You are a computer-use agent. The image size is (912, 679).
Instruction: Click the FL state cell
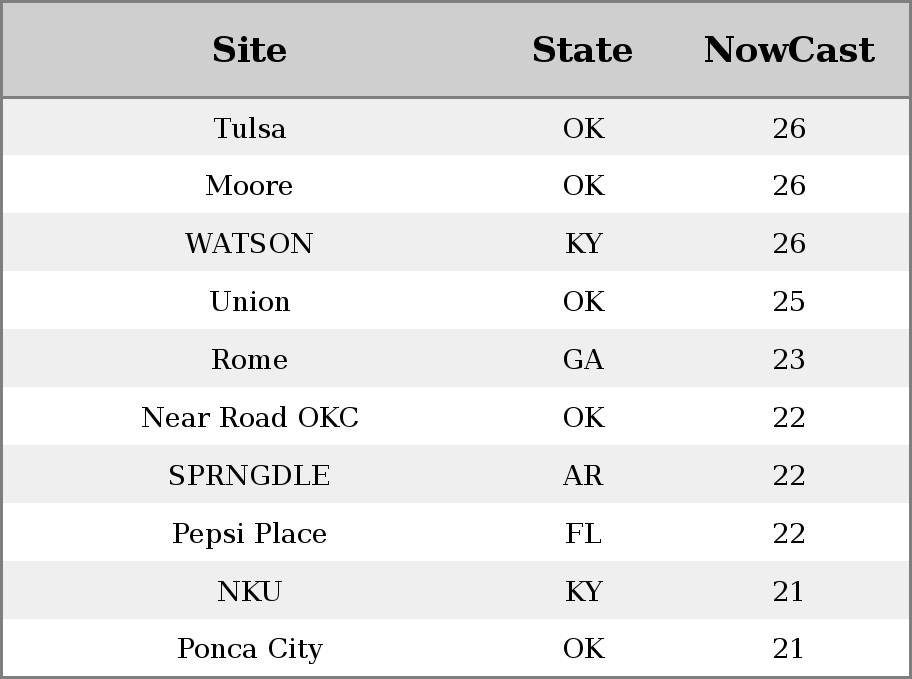tap(583, 534)
